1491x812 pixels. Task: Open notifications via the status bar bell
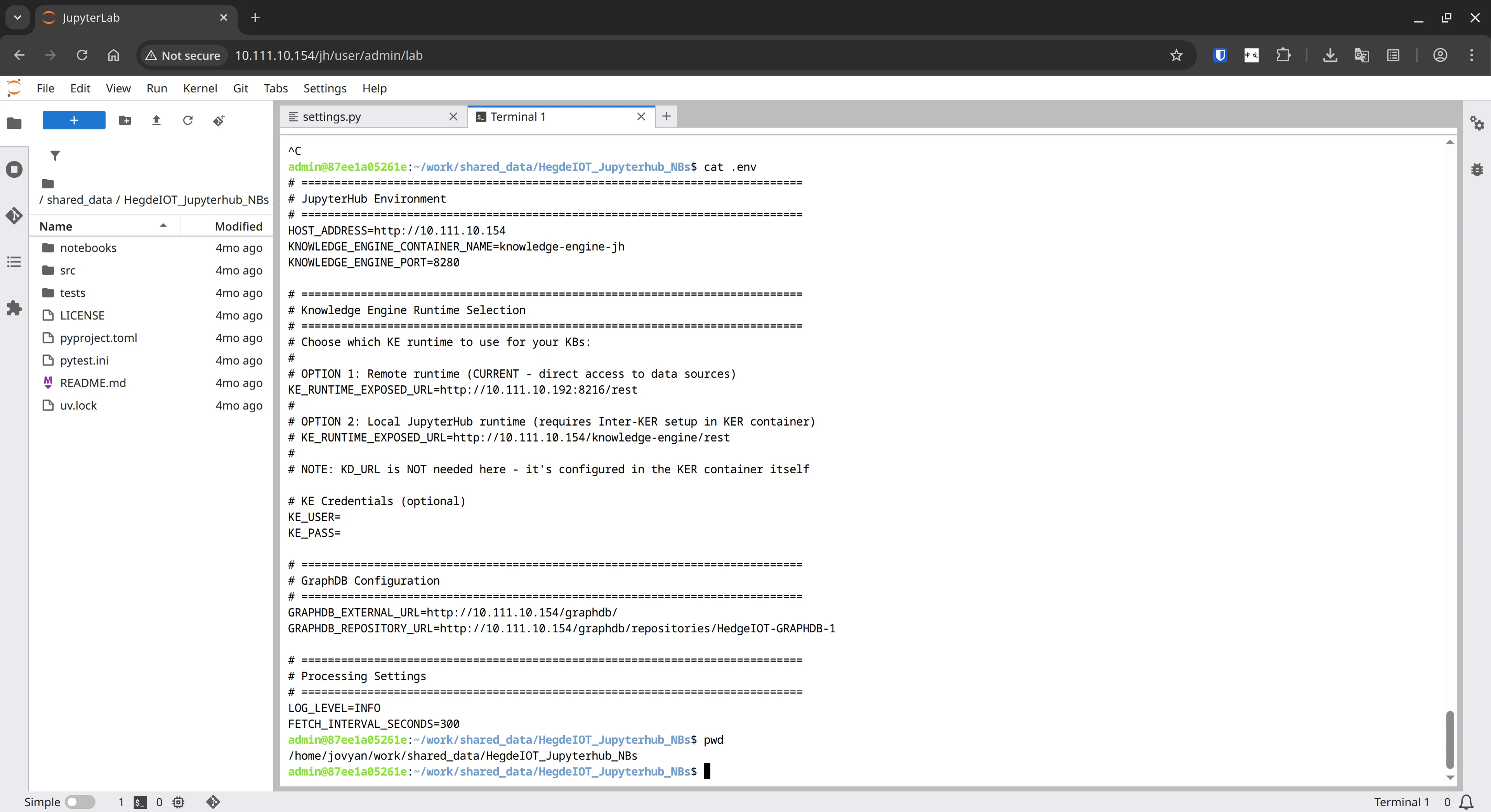click(1467, 802)
